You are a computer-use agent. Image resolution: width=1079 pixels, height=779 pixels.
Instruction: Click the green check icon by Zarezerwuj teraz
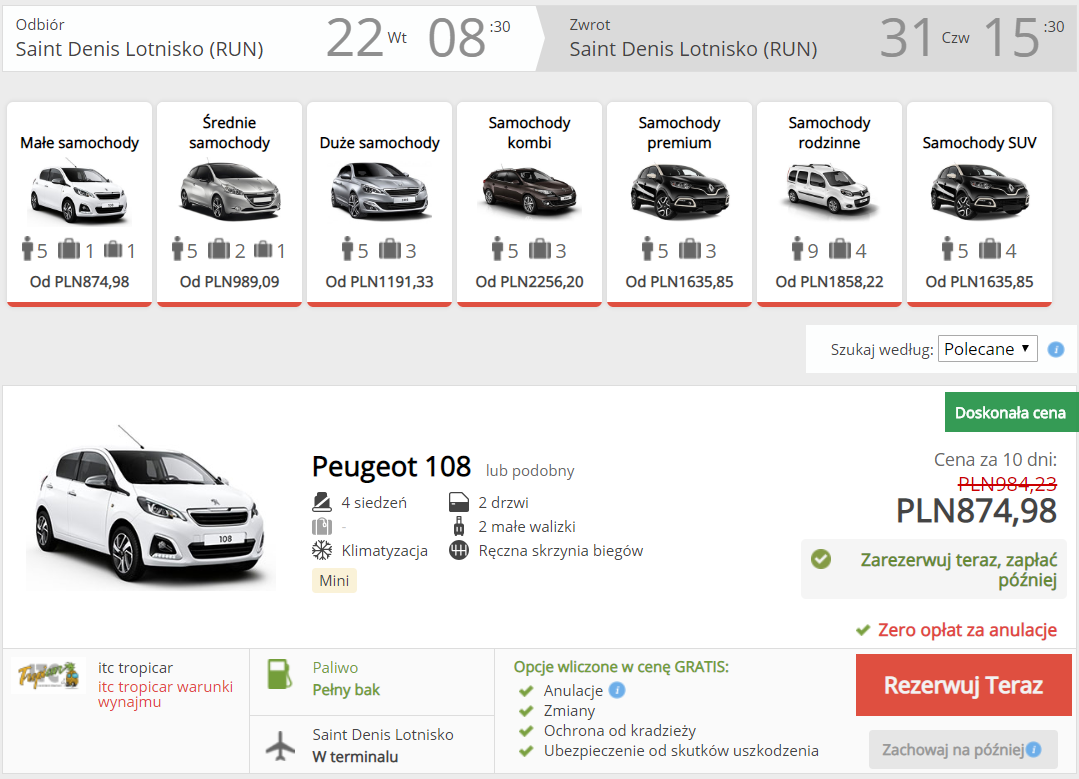820,559
